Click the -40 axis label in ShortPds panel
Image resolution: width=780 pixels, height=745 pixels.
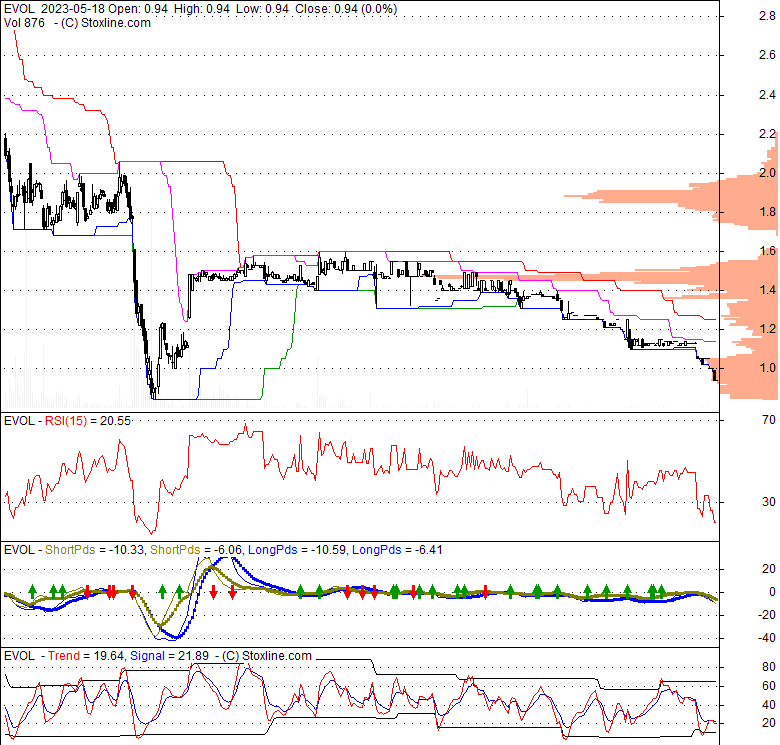(x=767, y=638)
